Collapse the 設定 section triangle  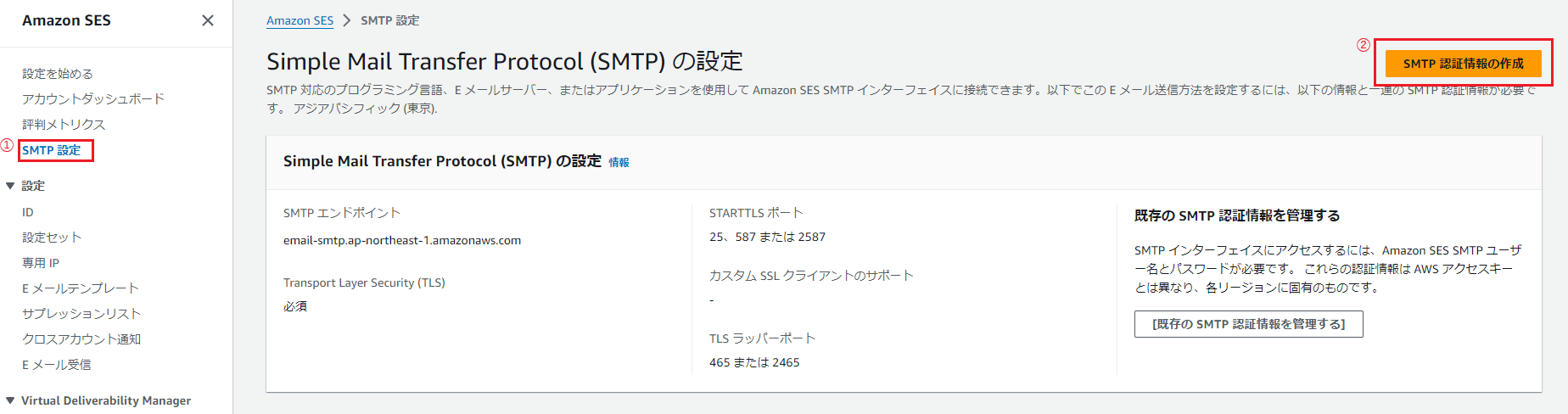coord(10,186)
